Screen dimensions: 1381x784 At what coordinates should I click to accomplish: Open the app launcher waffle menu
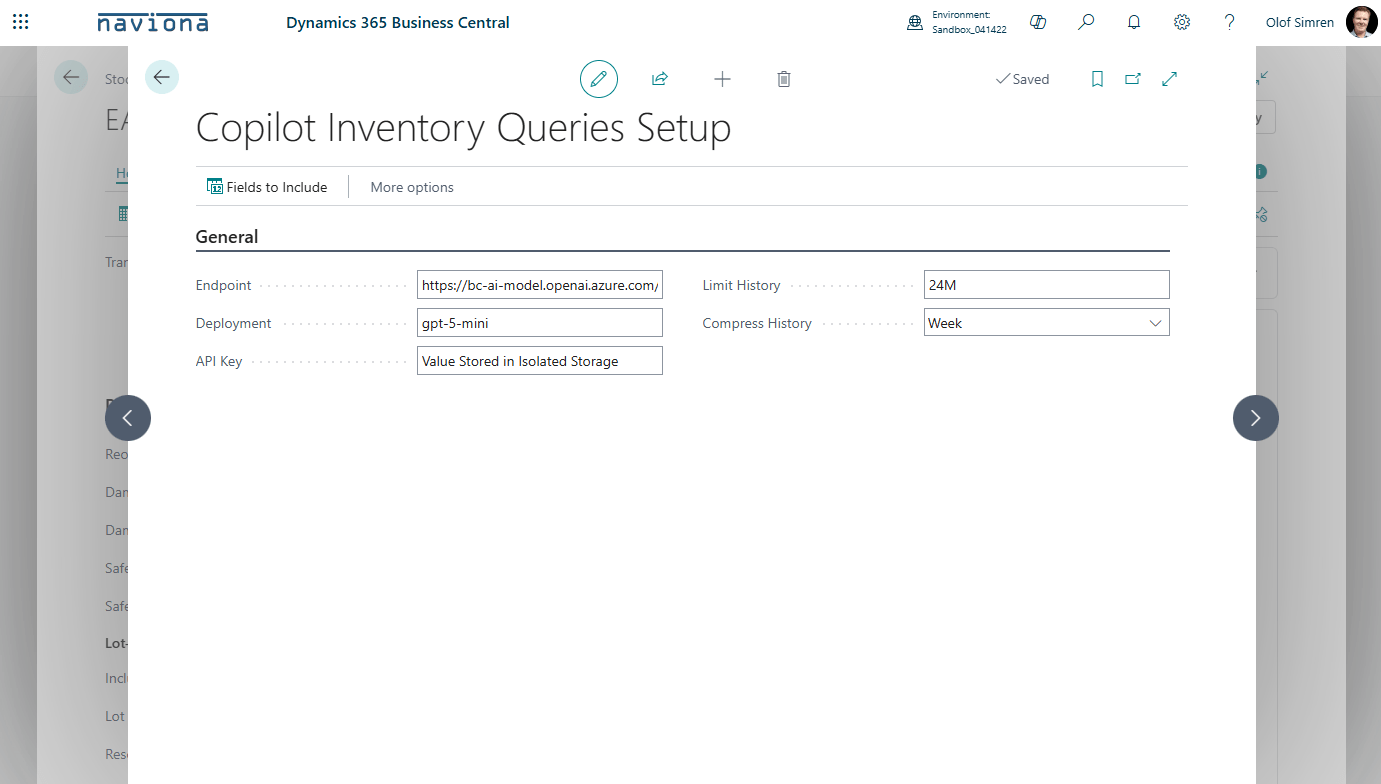21,22
